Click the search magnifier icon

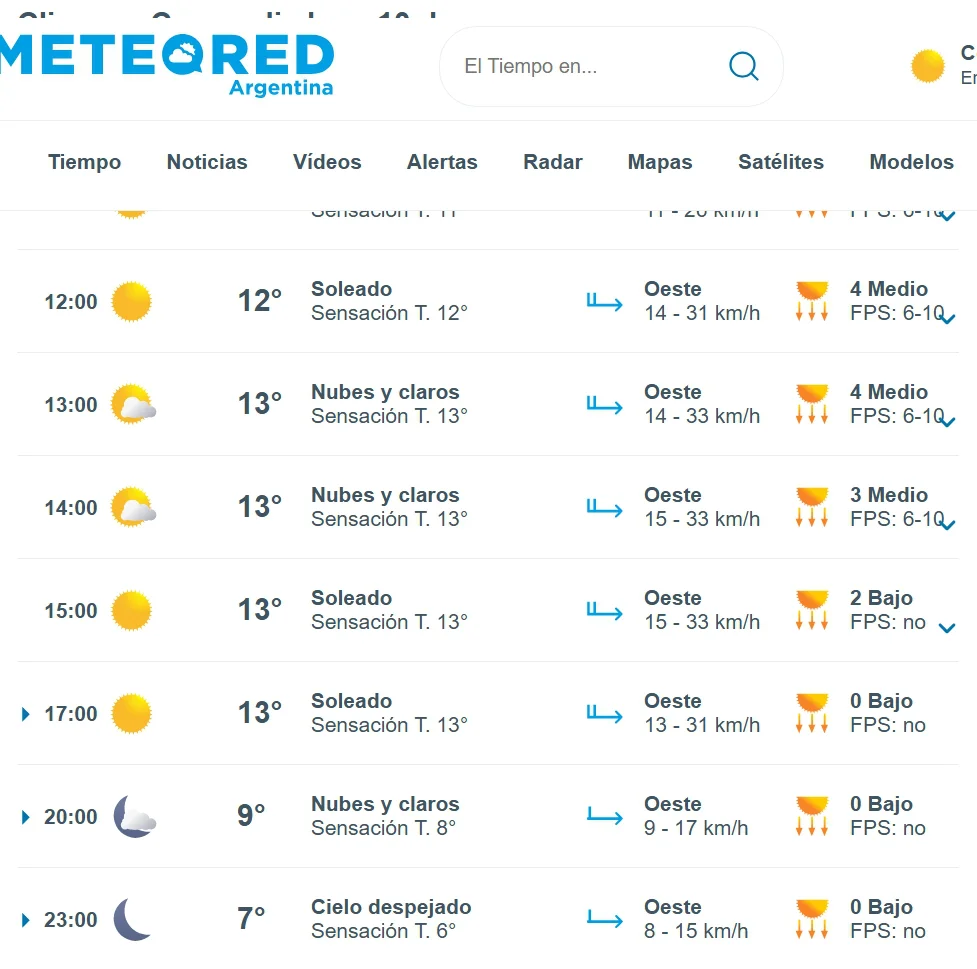click(743, 65)
